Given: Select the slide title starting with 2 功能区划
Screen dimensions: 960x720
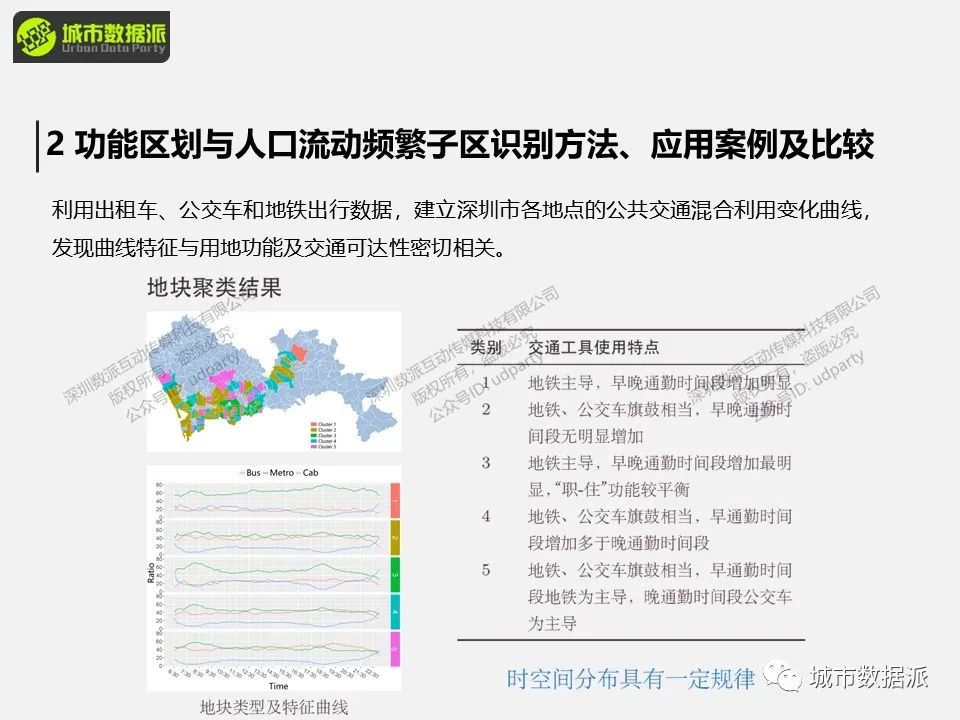Looking at the screenshot, I should click(460, 144).
